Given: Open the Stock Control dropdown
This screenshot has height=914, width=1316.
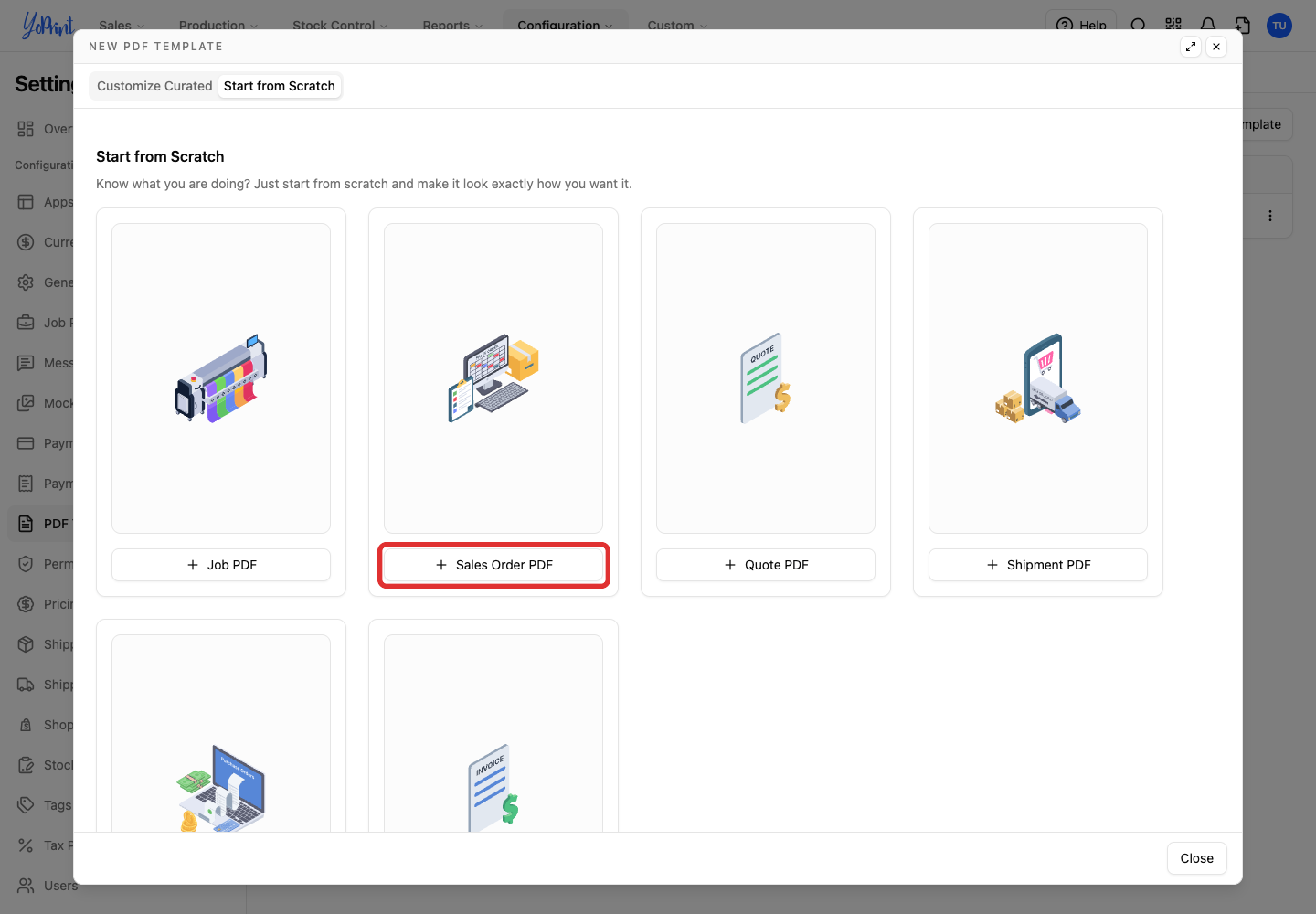Looking at the screenshot, I should pos(340,26).
